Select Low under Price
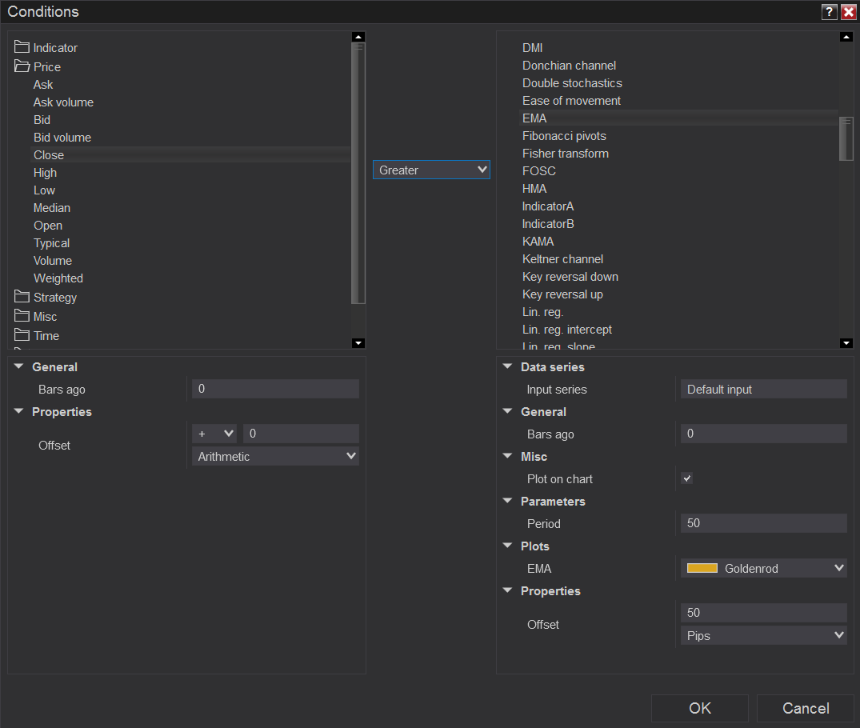 tap(44, 190)
